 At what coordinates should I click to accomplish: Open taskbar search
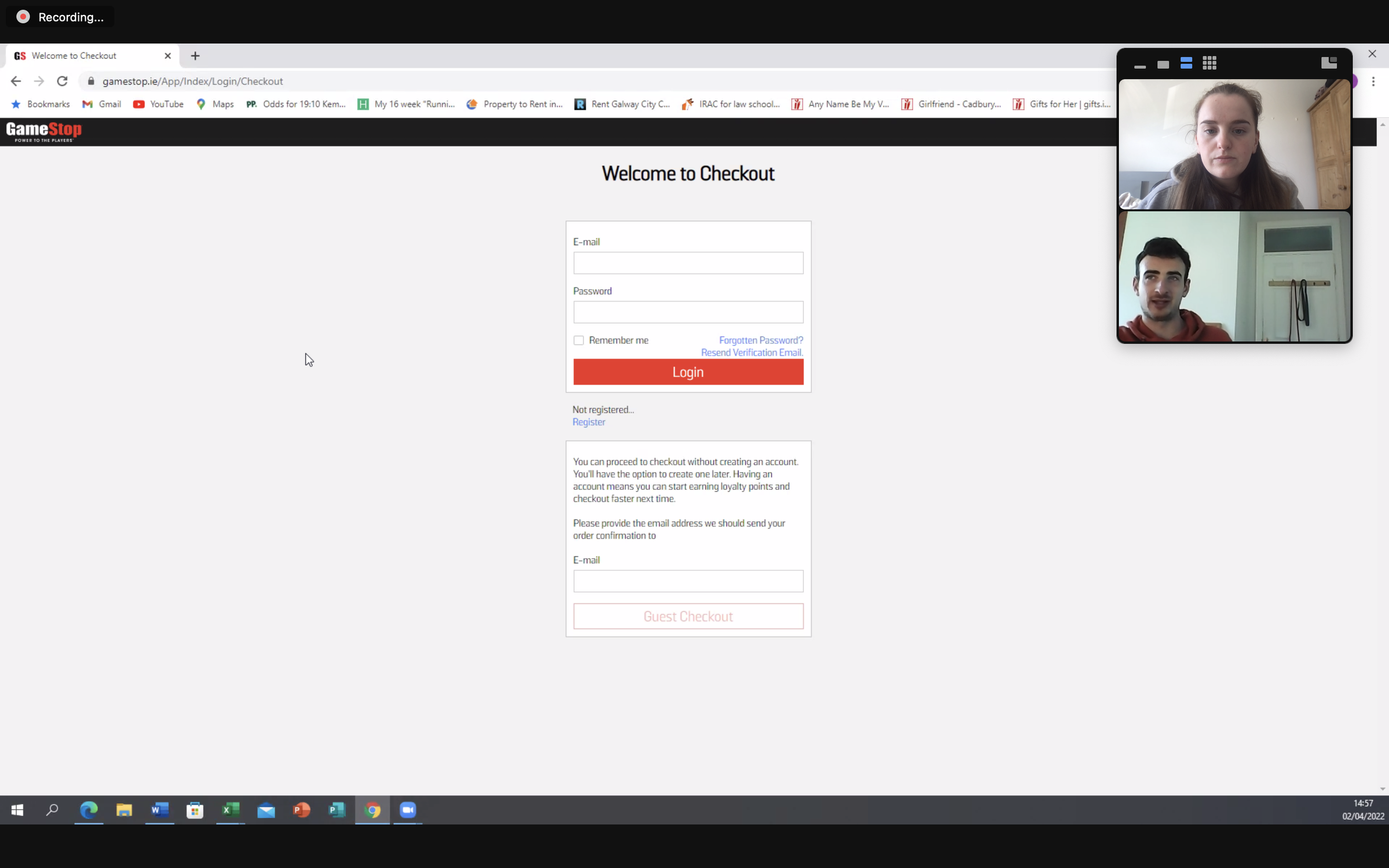tap(52, 810)
